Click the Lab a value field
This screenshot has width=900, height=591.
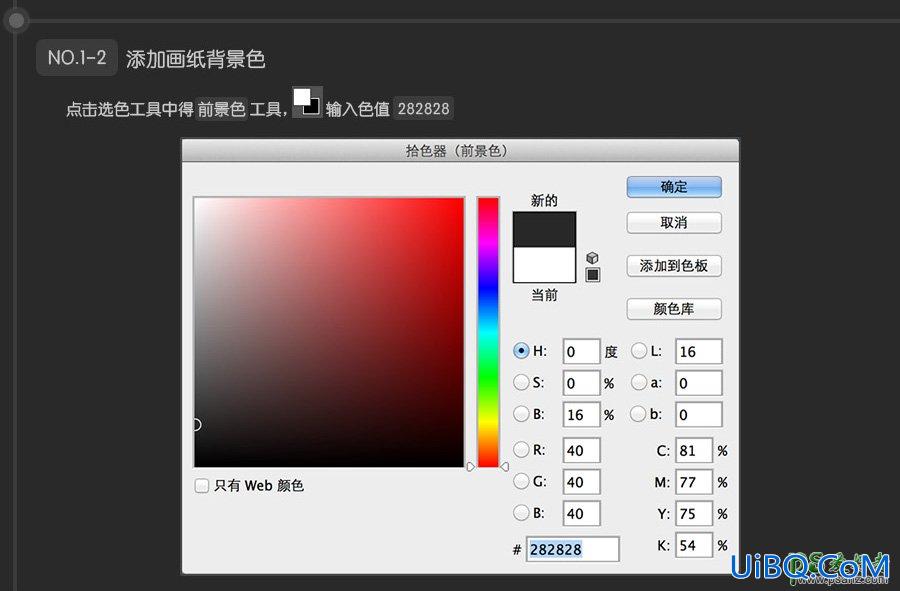point(699,383)
